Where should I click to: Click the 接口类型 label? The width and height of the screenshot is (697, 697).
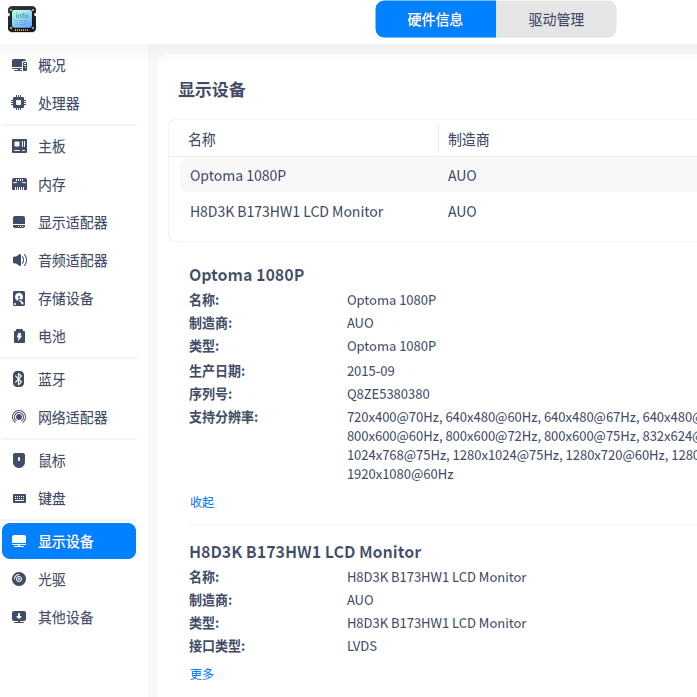click(217, 646)
